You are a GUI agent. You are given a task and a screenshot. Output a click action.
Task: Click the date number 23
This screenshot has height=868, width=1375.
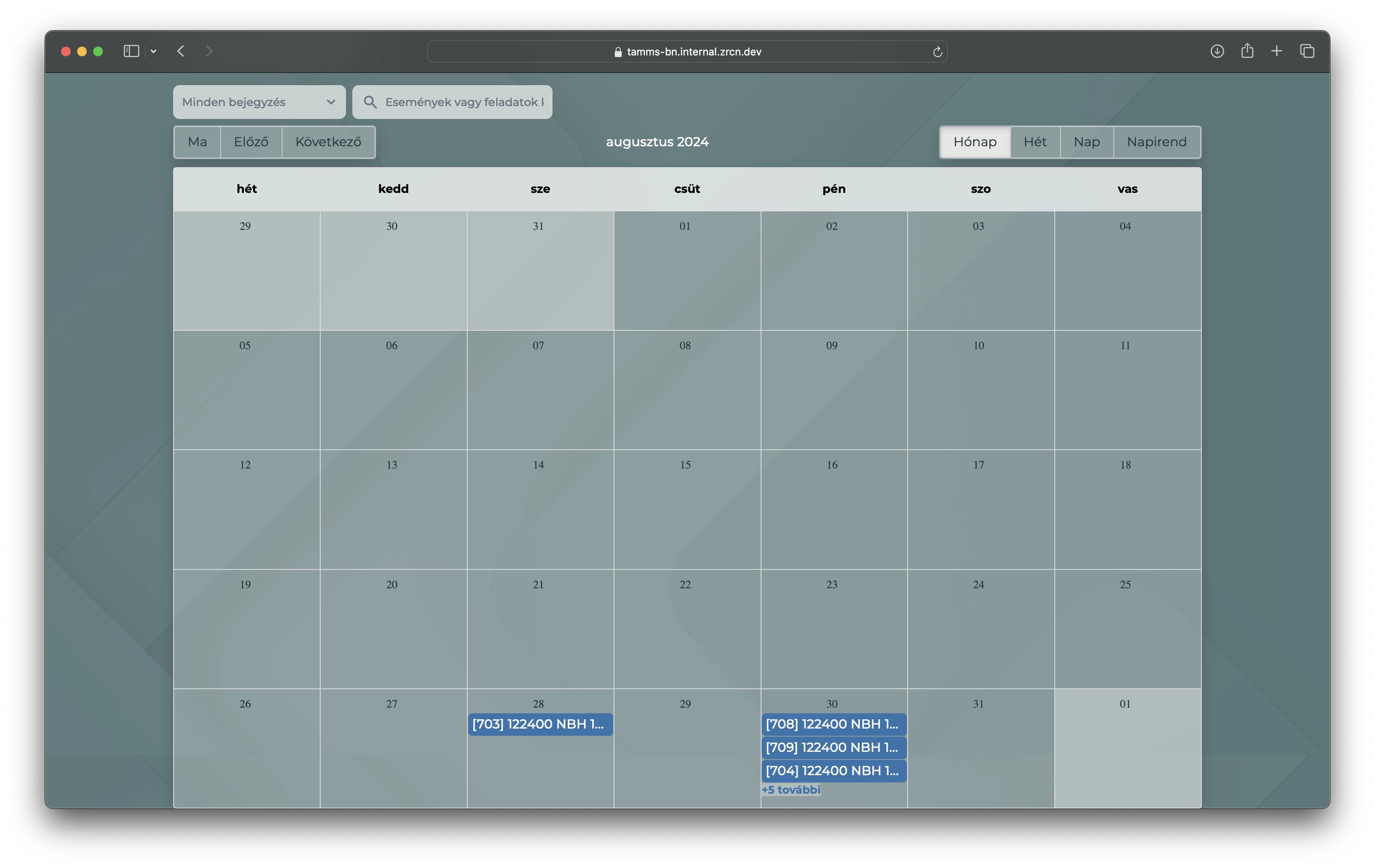[x=832, y=585]
